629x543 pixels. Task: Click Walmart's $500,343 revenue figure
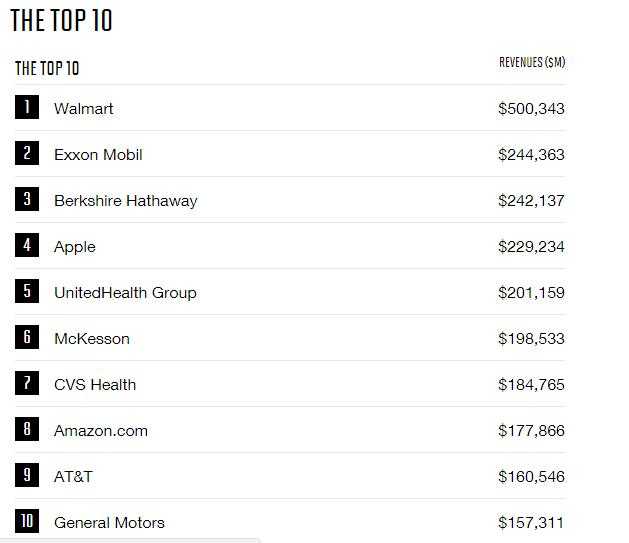531,108
